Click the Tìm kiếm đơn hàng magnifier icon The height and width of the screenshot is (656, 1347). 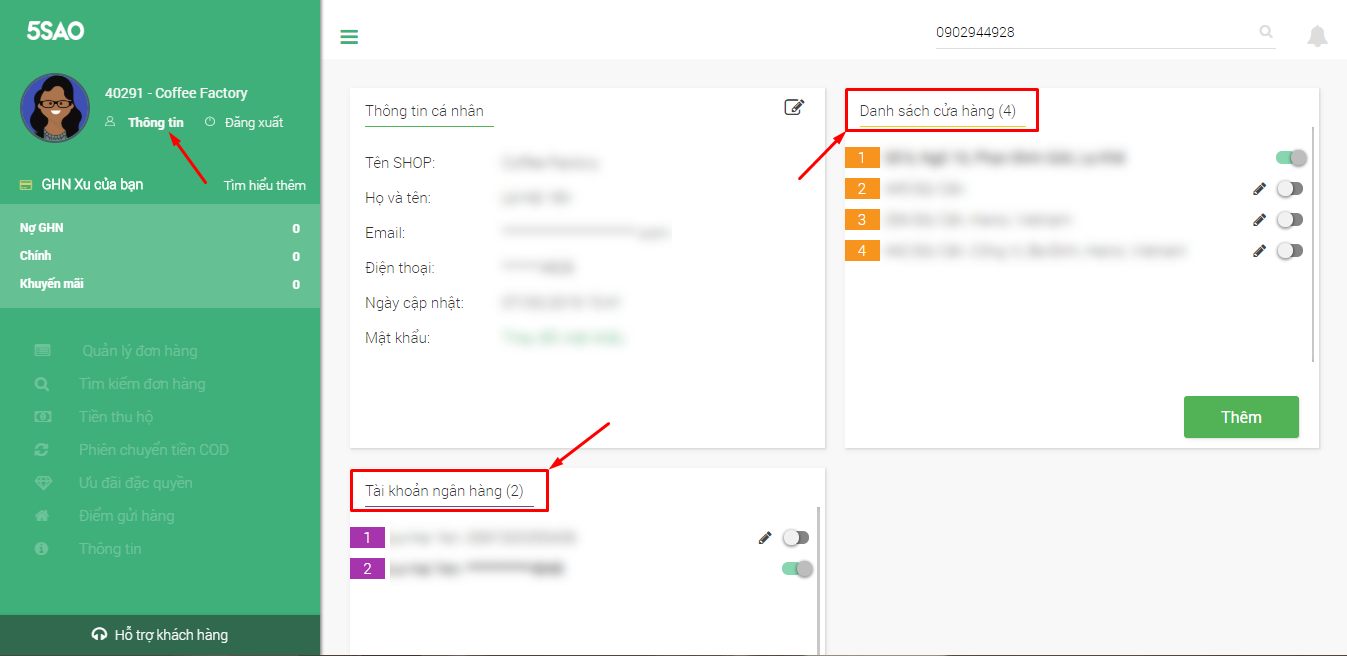41,384
